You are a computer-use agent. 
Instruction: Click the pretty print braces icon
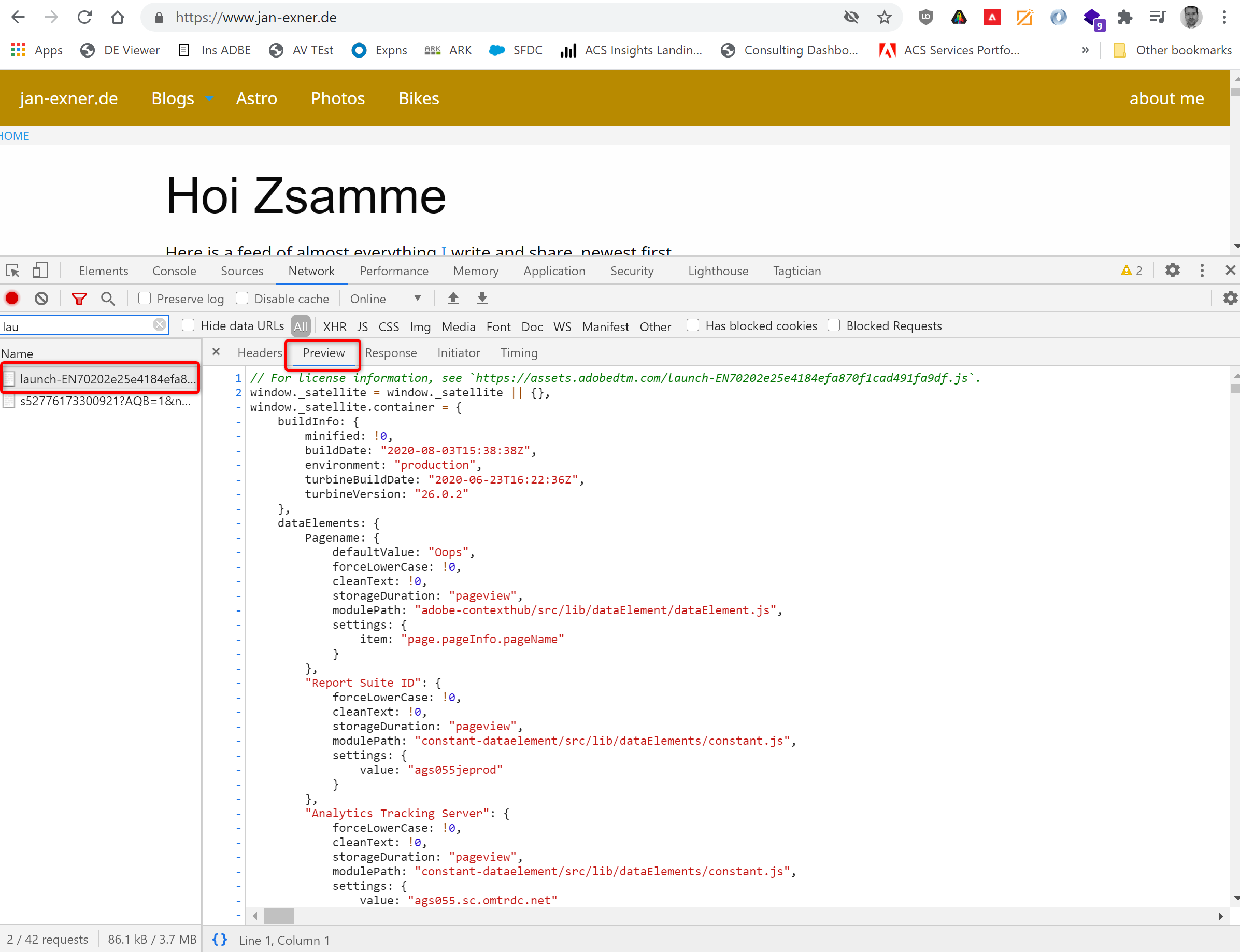point(220,940)
